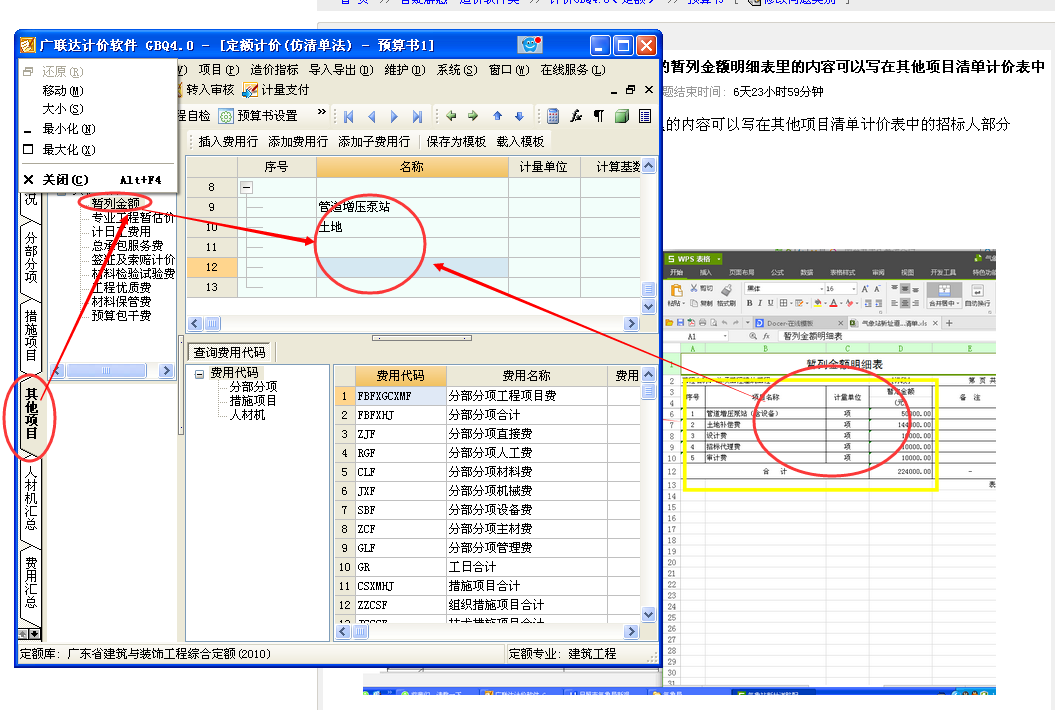Click the undo arrow in WPS quick toolbar
The image size is (1055, 710).
click(x=725, y=323)
